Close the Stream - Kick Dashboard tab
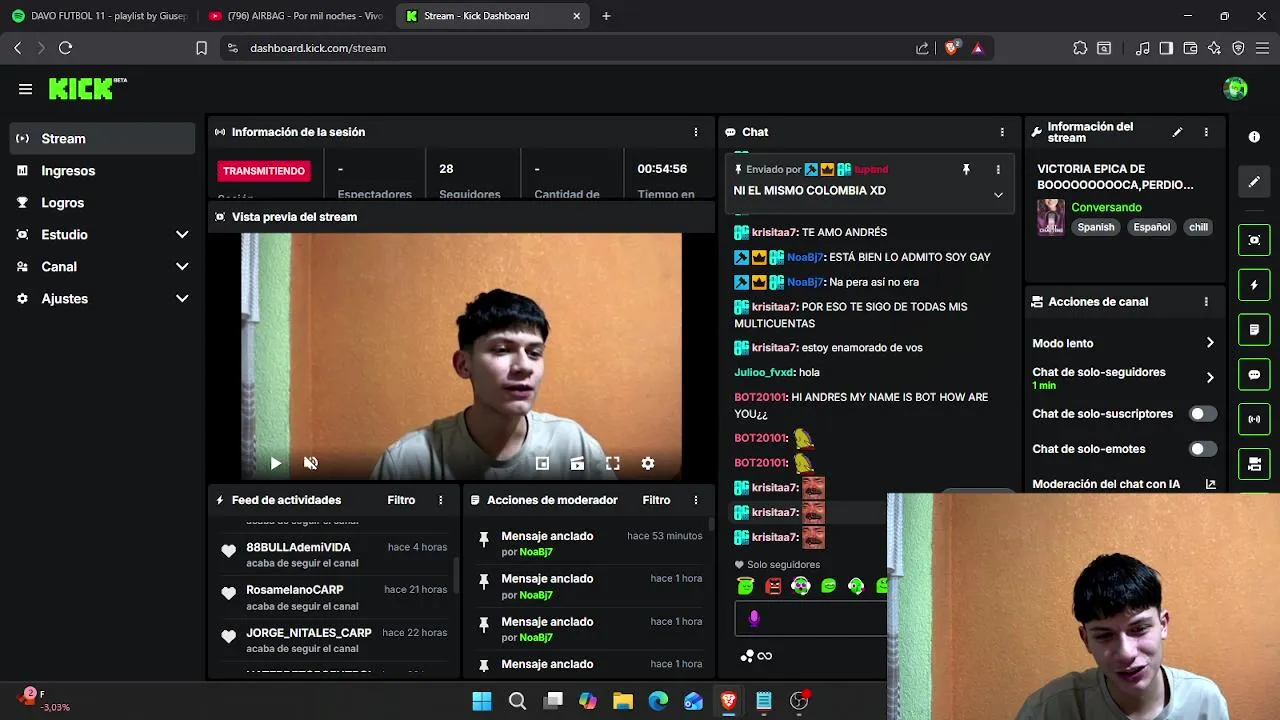1280x720 pixels. [x=577, y=16]
